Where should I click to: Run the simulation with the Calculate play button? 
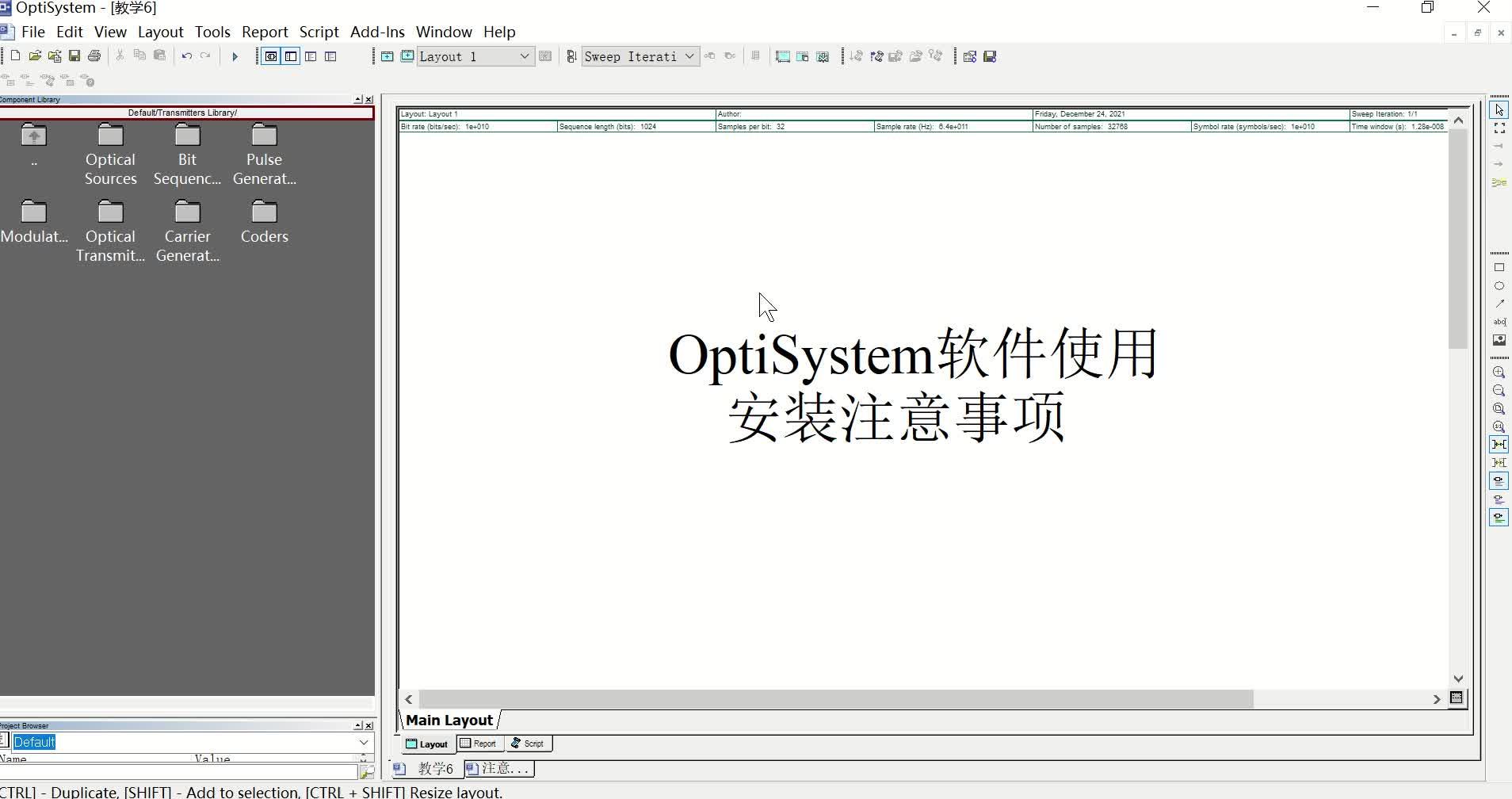[235, 55]
